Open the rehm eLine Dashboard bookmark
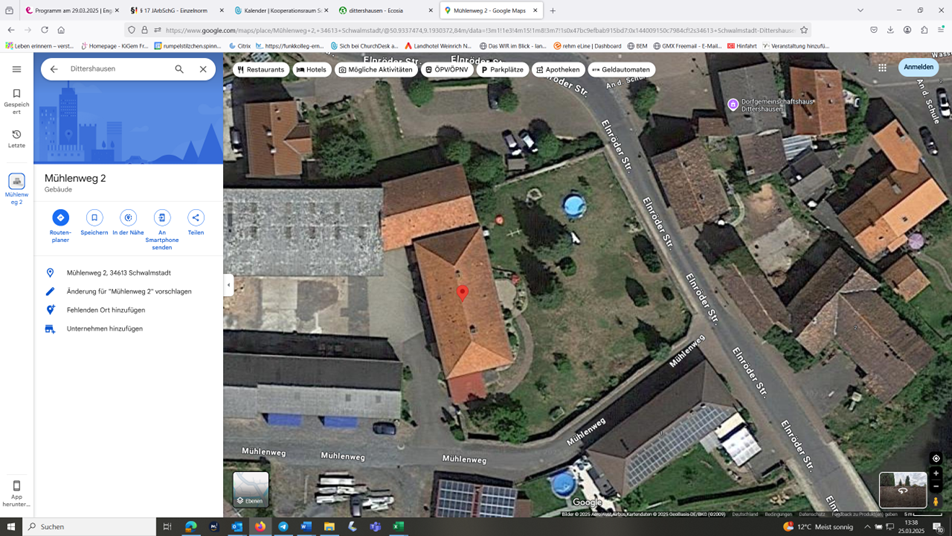 coord(587,46)
